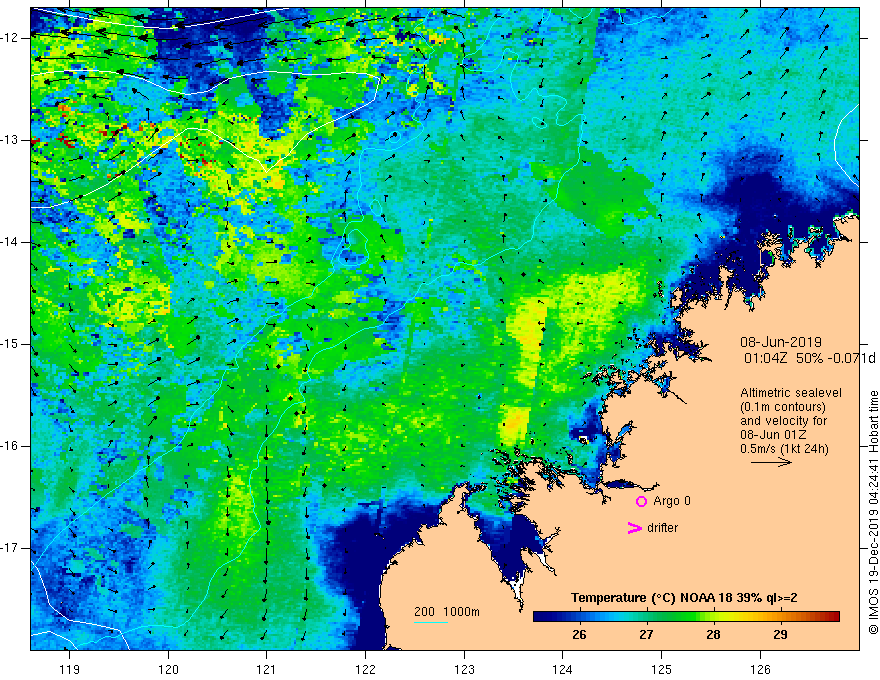Click the 'Argo 0' legend label
Image resolution: width=880 pixels, height=680 pixels.
tap(672, 501)
